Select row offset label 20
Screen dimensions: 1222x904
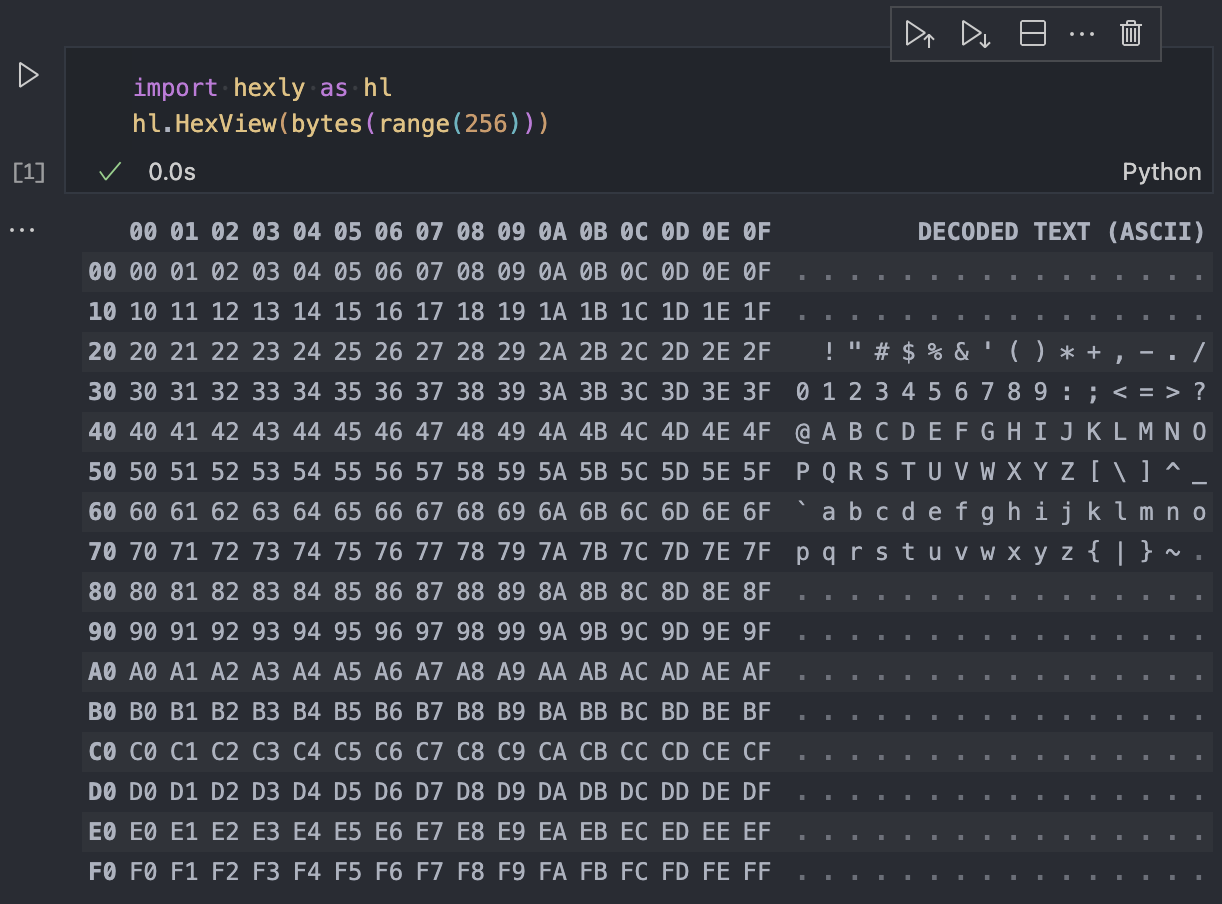[102, 352]
